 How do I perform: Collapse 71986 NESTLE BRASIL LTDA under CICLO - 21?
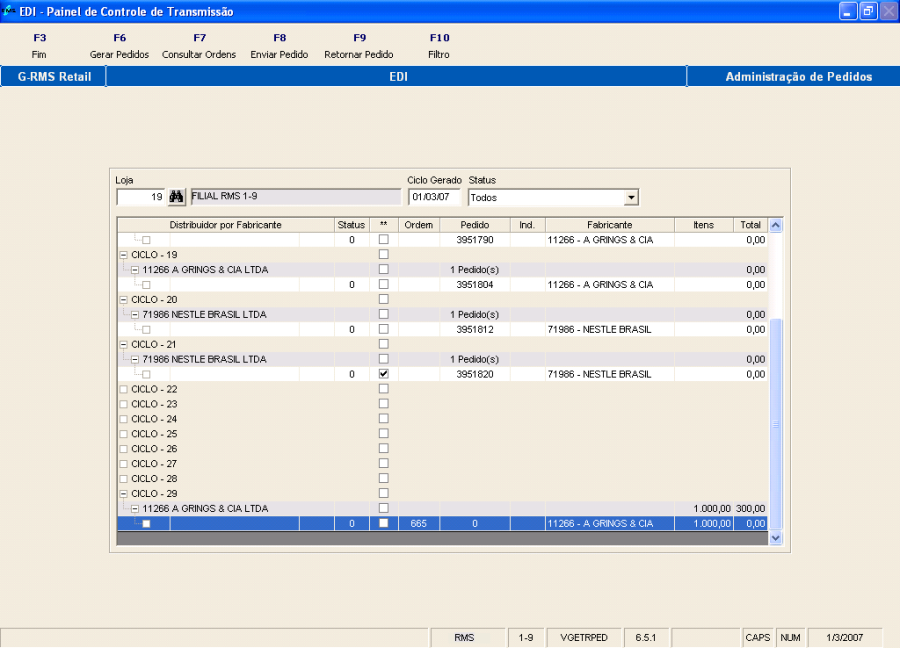coord(135,359)
